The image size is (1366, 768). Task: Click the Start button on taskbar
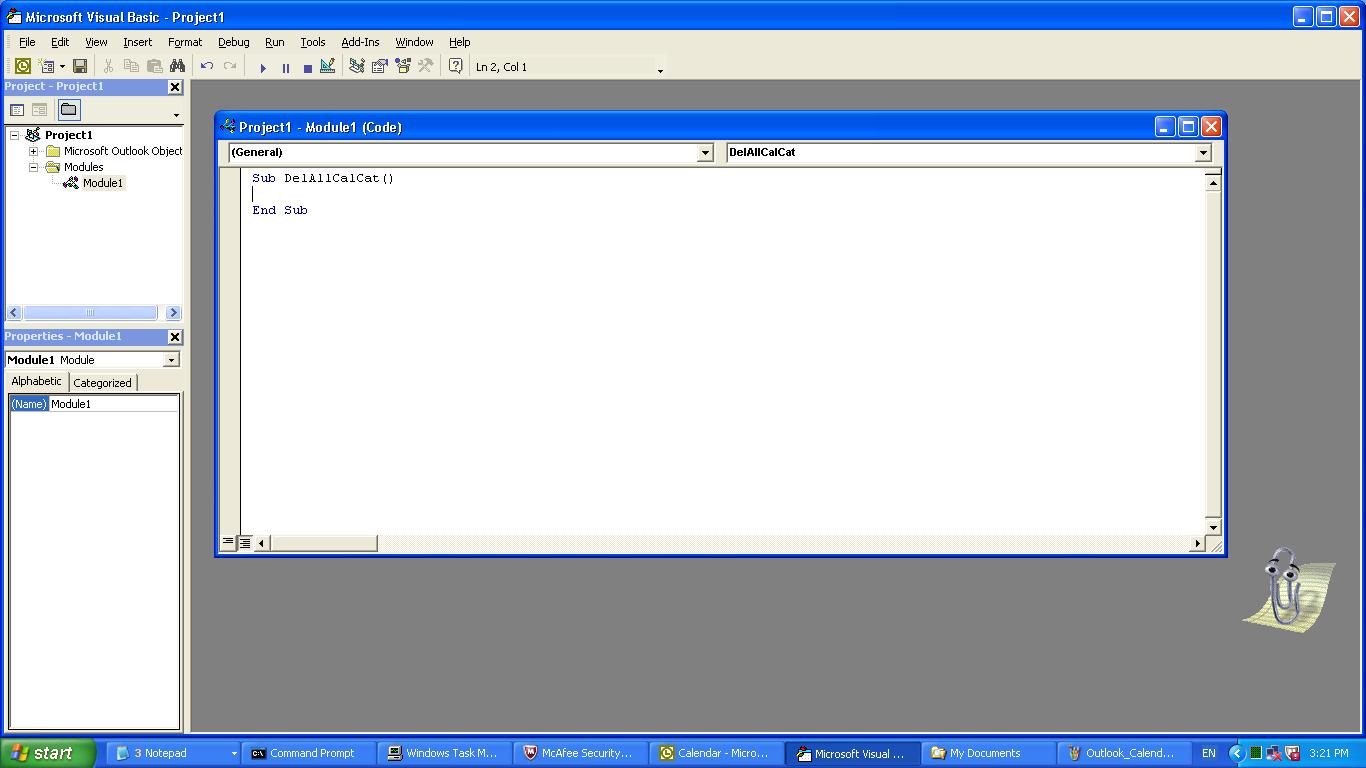click(47, 753)
